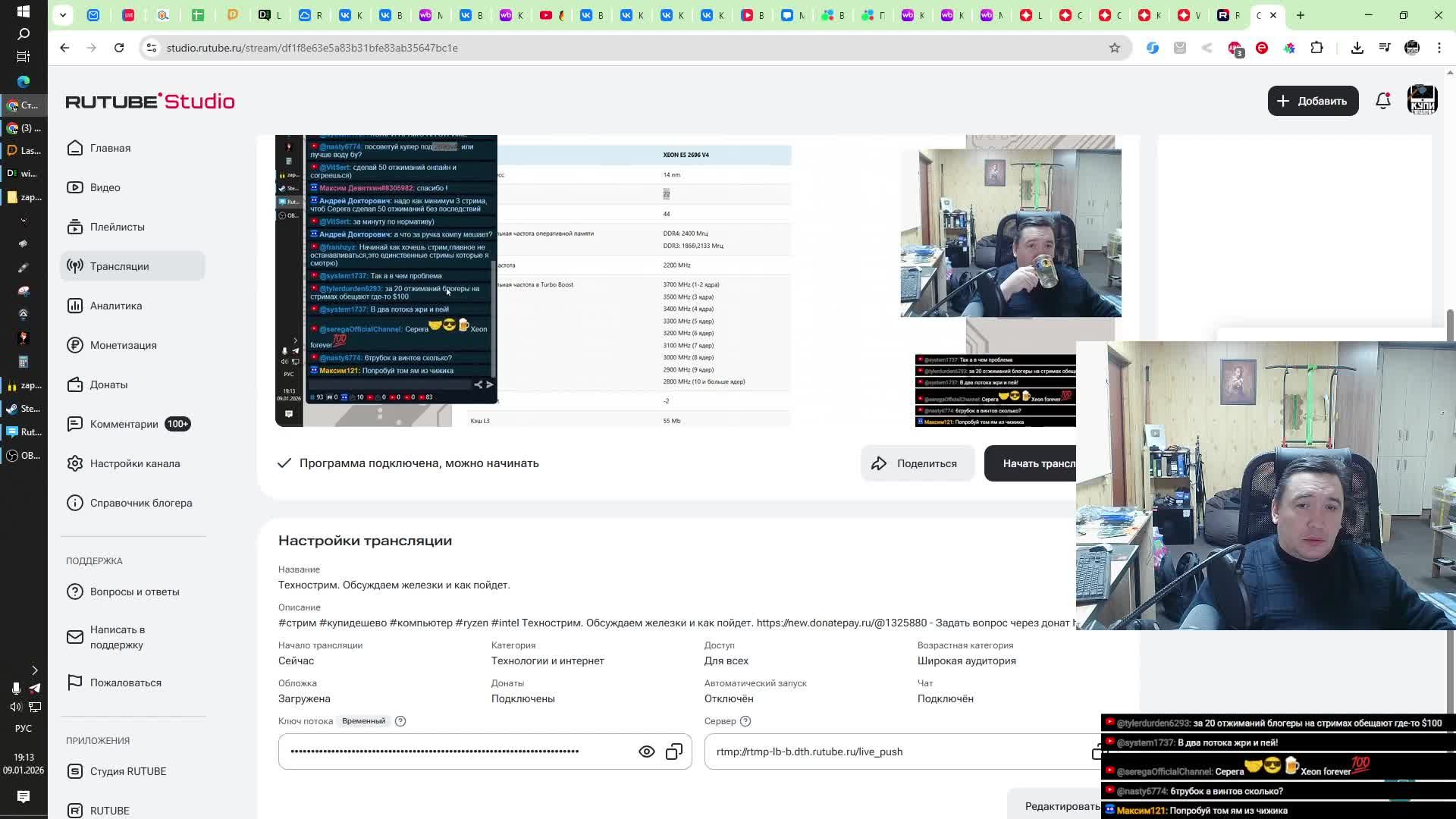Viewport: 1456px width, 819px height.
Task: Go to Монетизация section
Action: click(123, 345)
